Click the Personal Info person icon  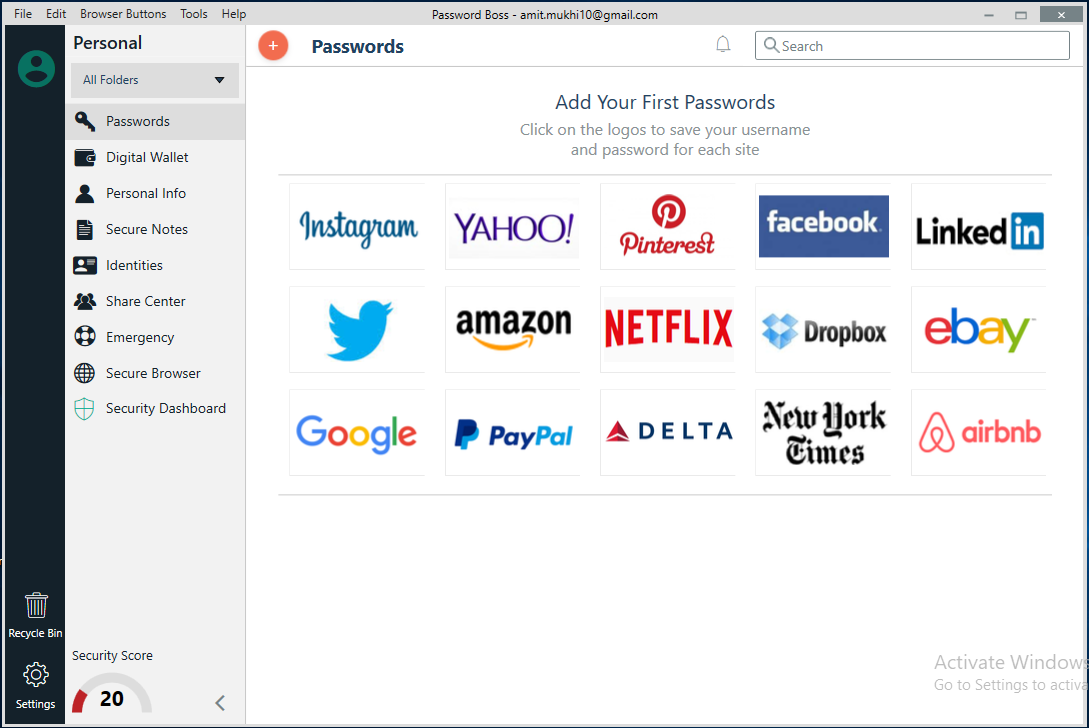click(85, 194)
